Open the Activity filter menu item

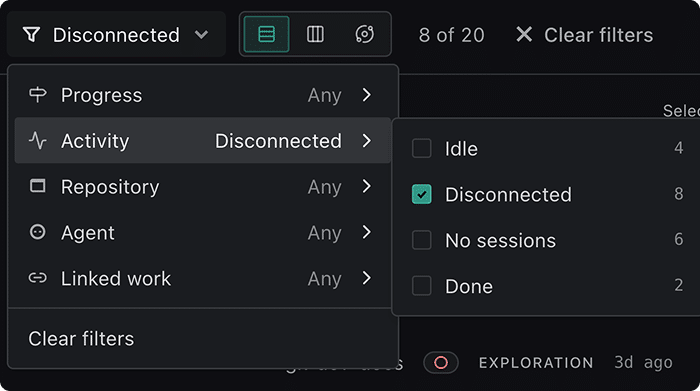[203, 141]
